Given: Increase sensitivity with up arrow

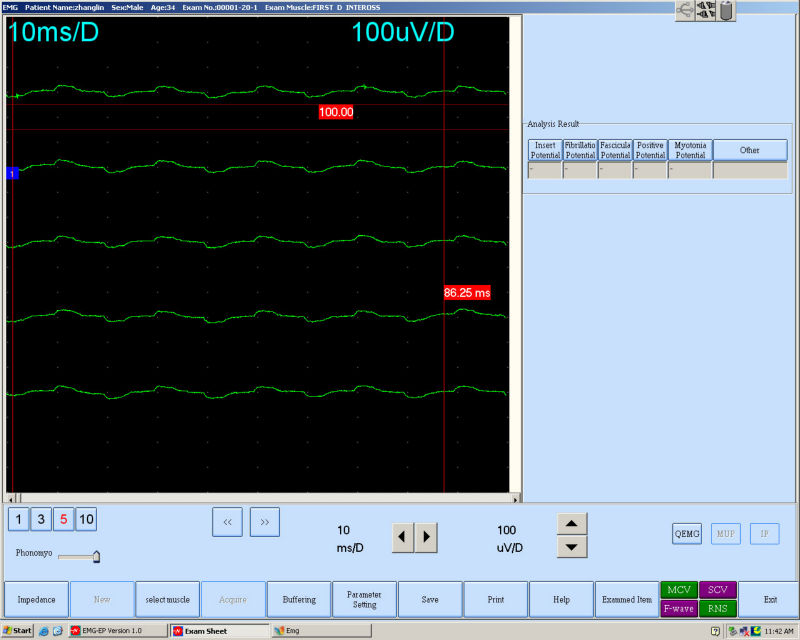Looking at the screenshot, I should coord(571,524).
